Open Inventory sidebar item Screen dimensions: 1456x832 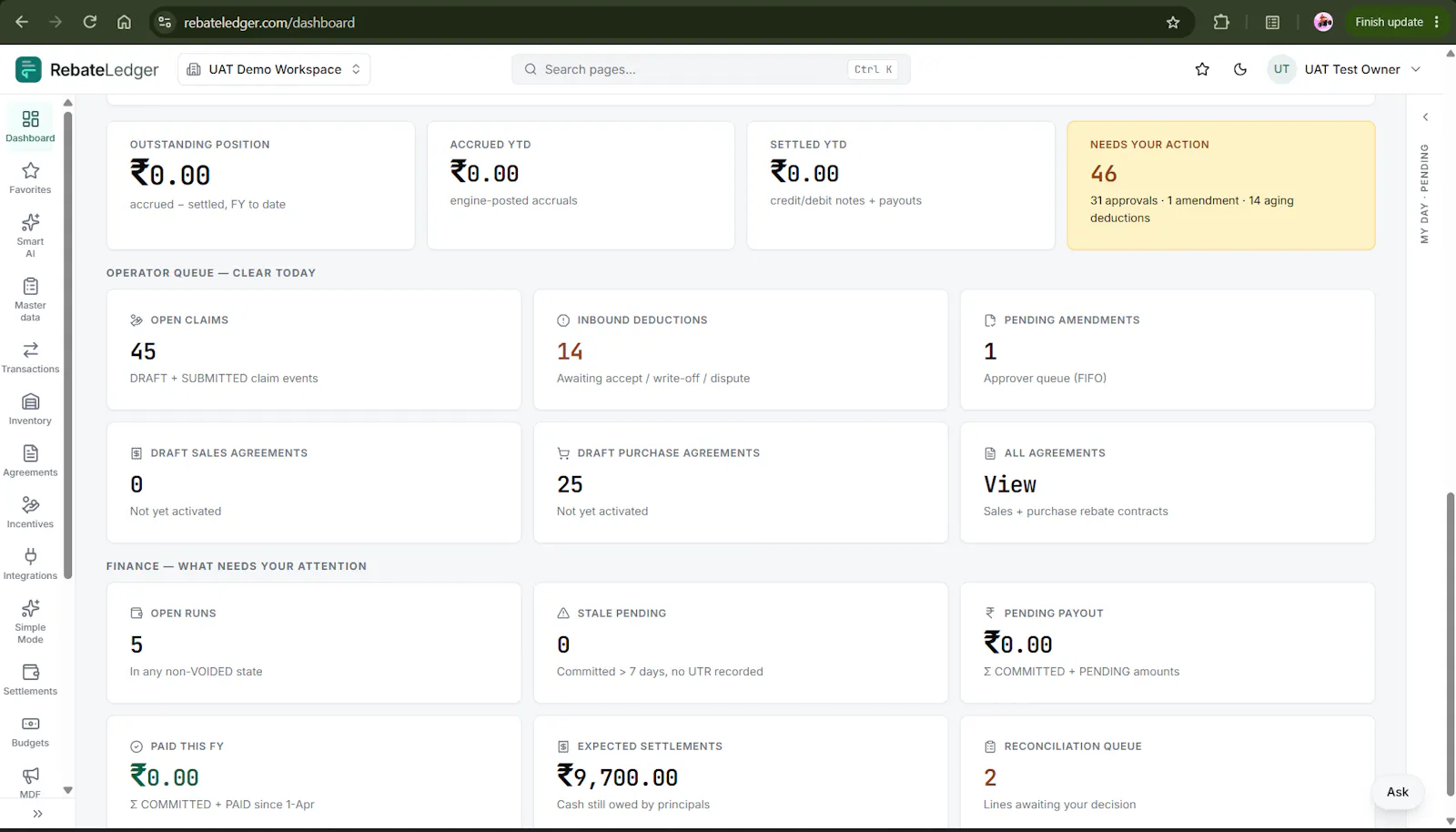(x=30, y=409)
